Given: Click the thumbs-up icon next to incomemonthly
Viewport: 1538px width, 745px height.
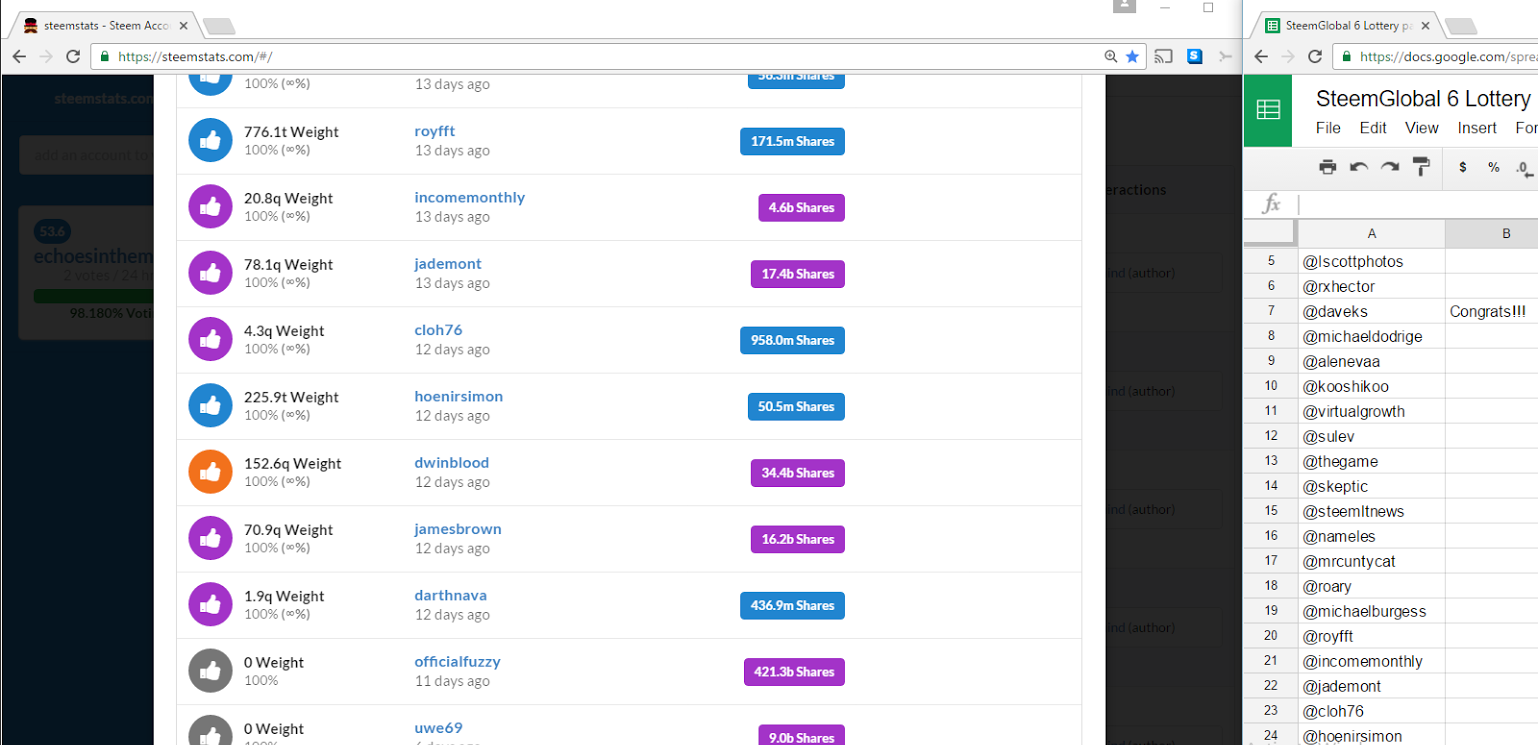Looking at the screenshot, I should [x=210, y=207].
